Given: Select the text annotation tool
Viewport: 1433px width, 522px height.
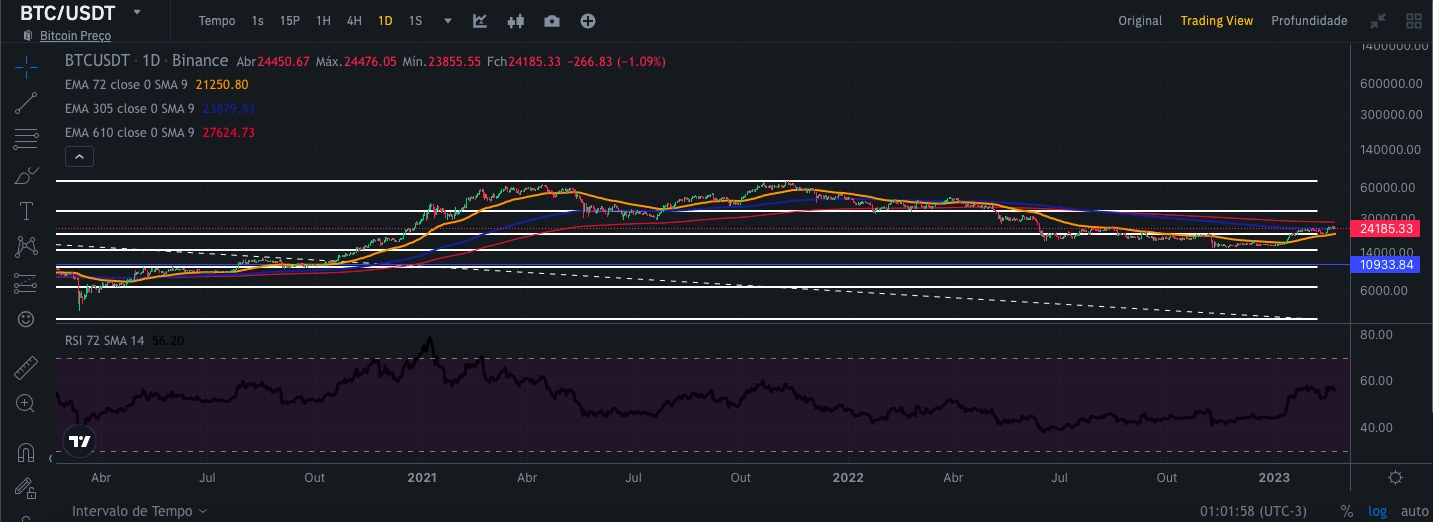Looking at the screenshot, I should (26, 211).
